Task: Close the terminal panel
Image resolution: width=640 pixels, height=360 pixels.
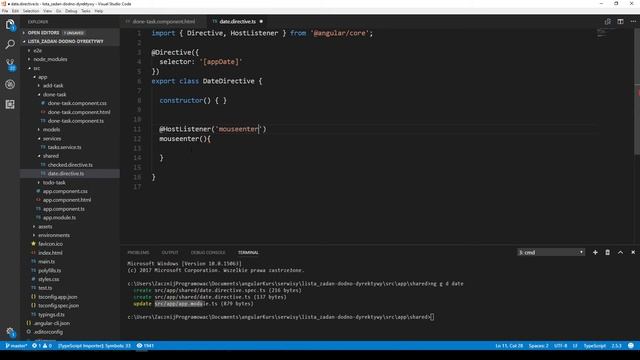Action: pos(633,253)
